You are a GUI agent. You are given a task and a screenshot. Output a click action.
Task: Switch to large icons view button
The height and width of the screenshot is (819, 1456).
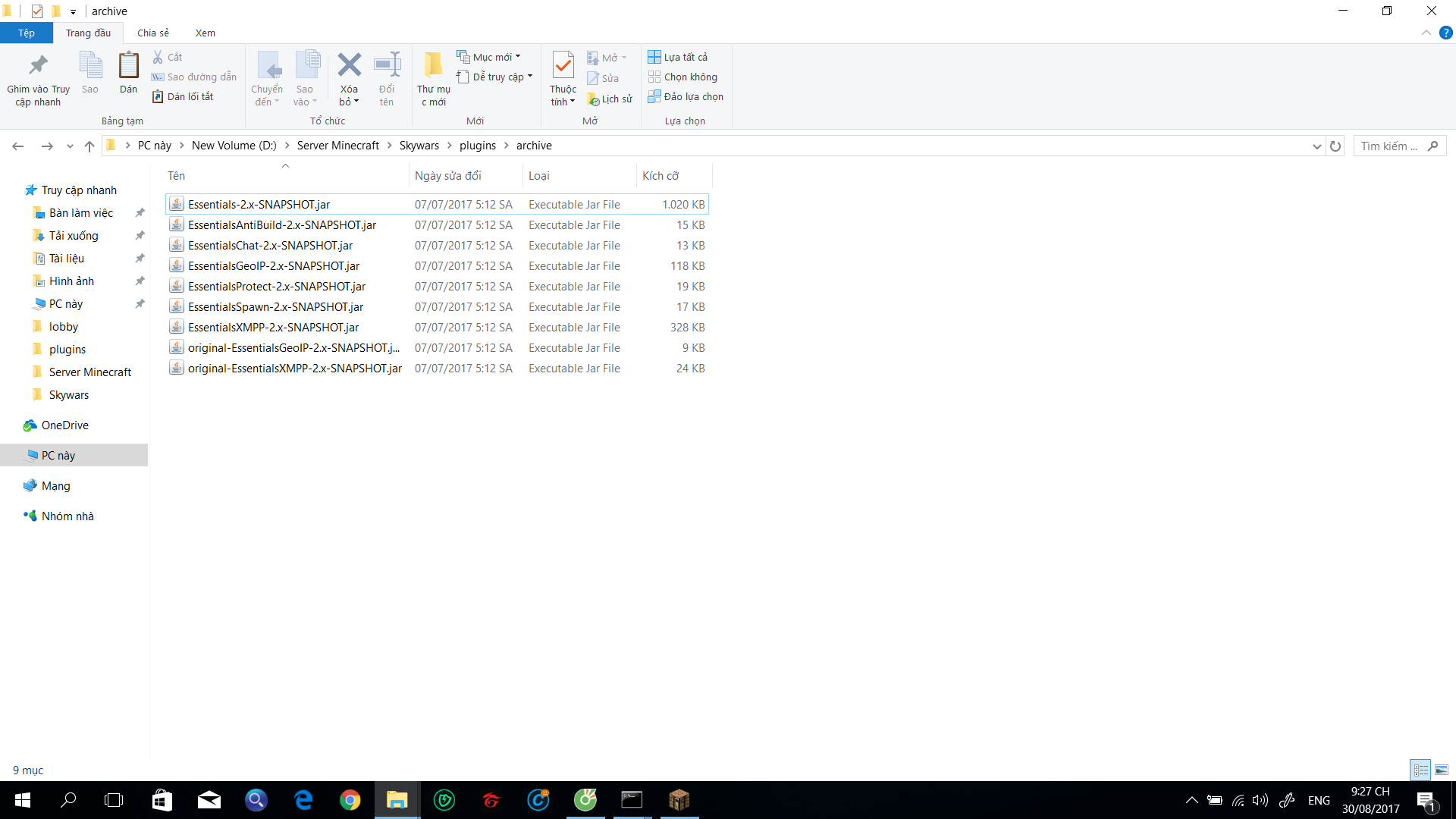(1442, 770)
